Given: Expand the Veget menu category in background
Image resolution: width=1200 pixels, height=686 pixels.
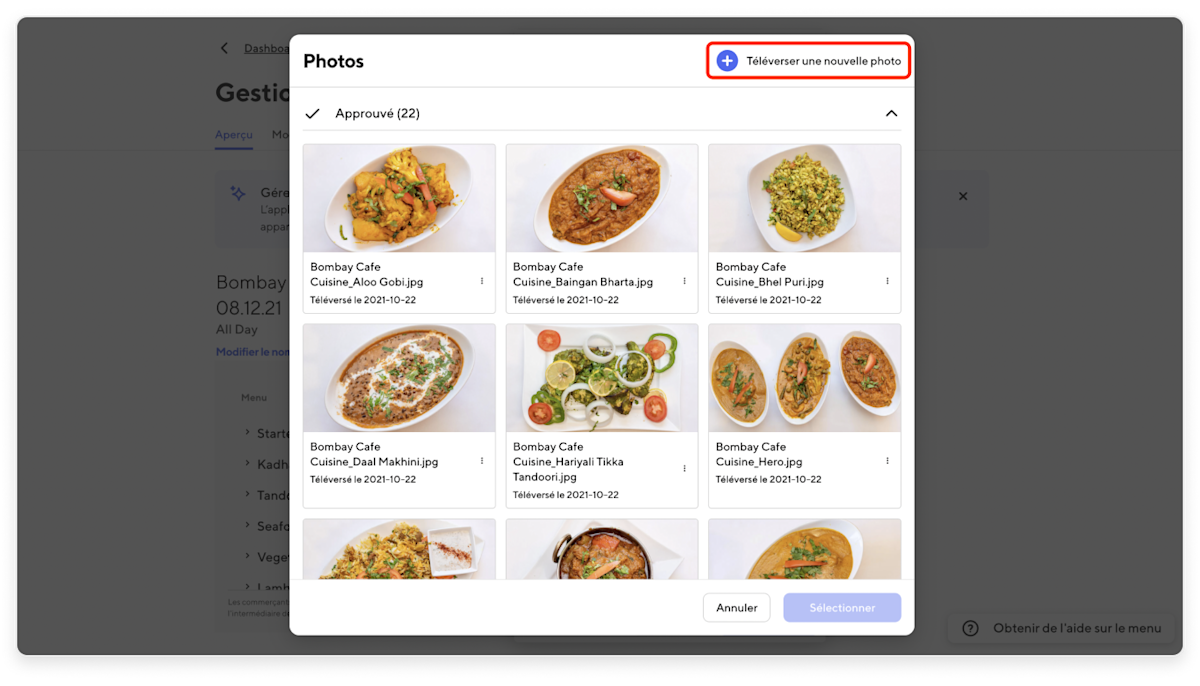Looking at the screenshot, I should (x=247, y=557).
